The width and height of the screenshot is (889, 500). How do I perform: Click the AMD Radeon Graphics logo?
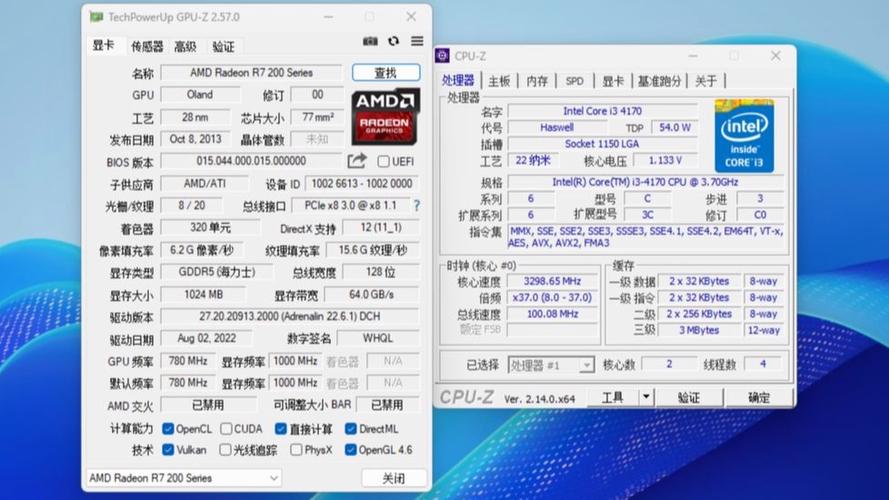[x=386, y=116]
